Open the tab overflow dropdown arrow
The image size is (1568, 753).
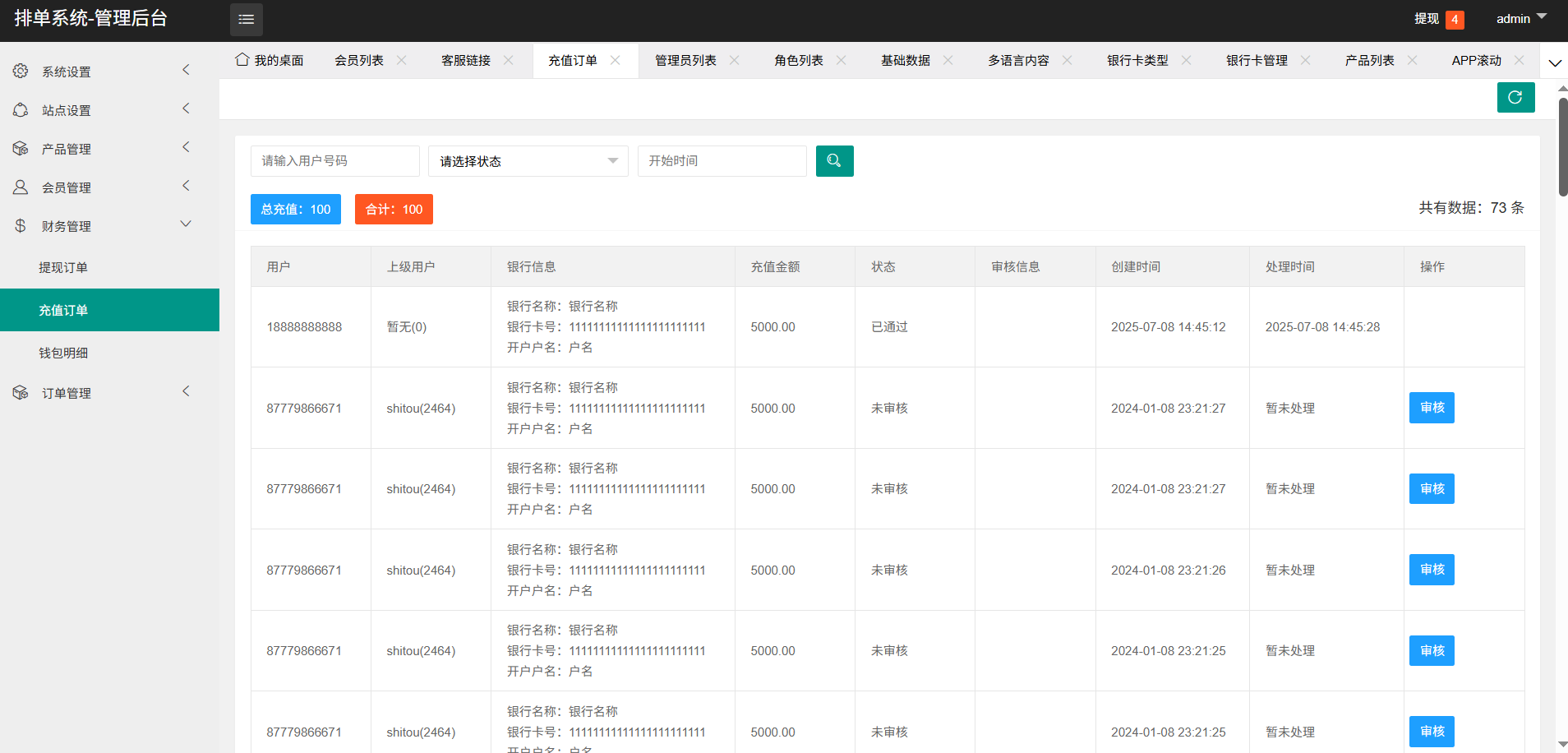[x=1555, y=62]
